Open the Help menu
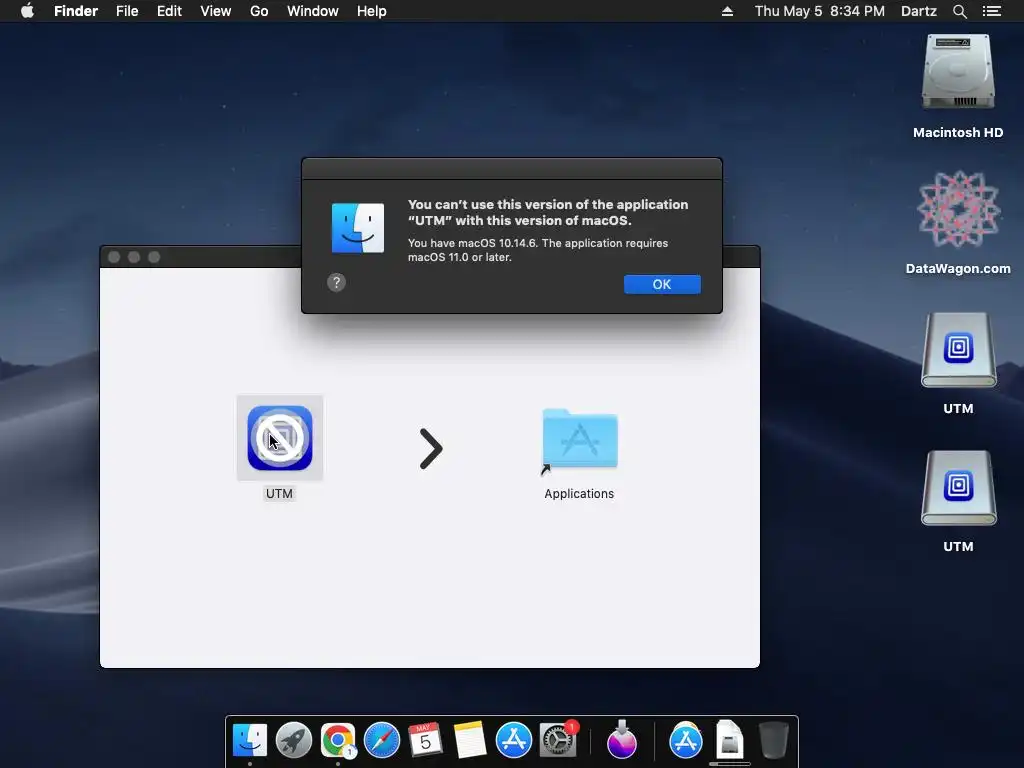The height and width of the screenshot is (768, 1024). [x=372, y=11]
